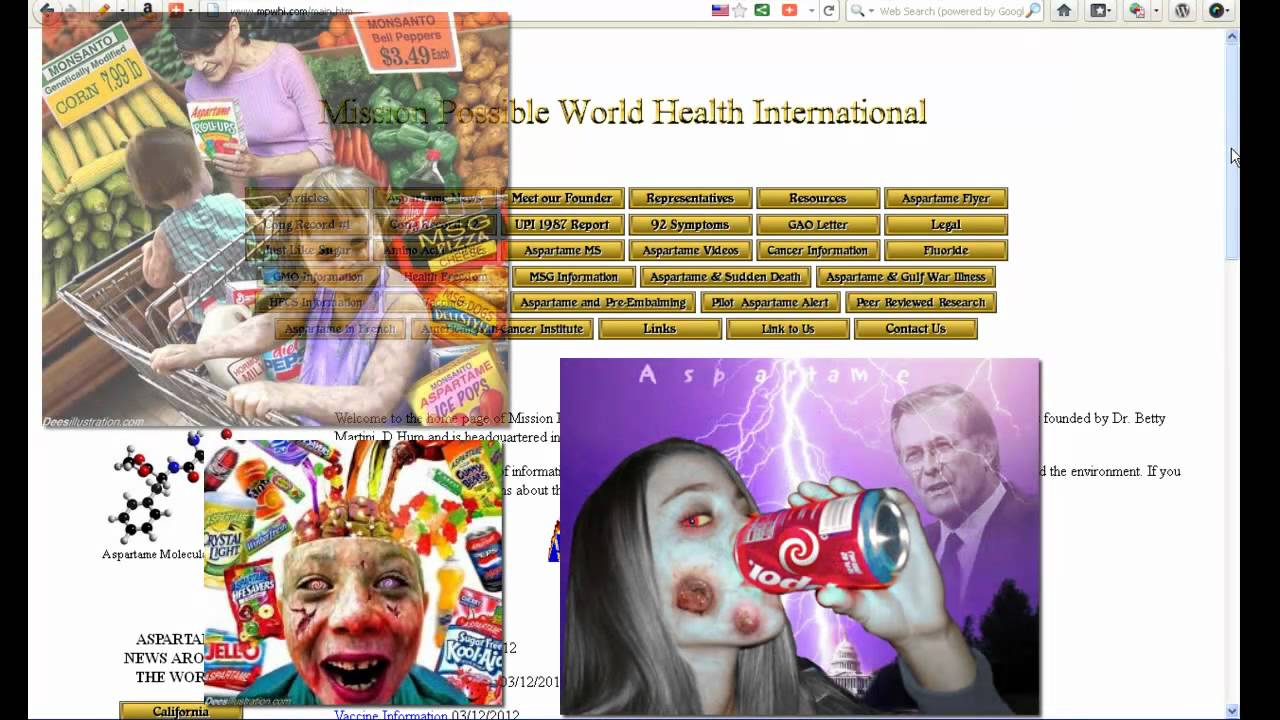Image resolution: width=1280 pixels, height=720 pixels.
Task: Open the Peer Reviewed Research page
Action: [x=921, y=302]
